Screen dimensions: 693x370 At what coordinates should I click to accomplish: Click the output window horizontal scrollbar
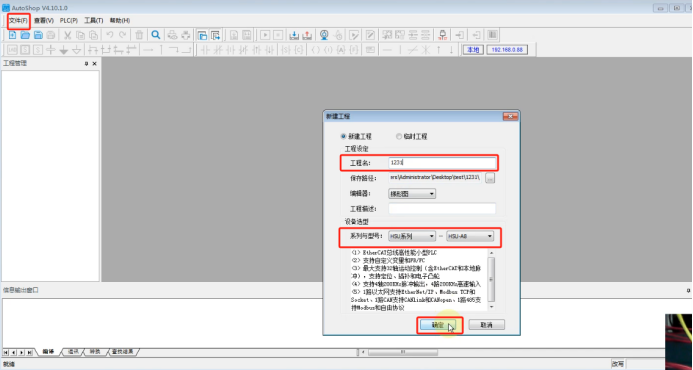click(x=403, y=352)
